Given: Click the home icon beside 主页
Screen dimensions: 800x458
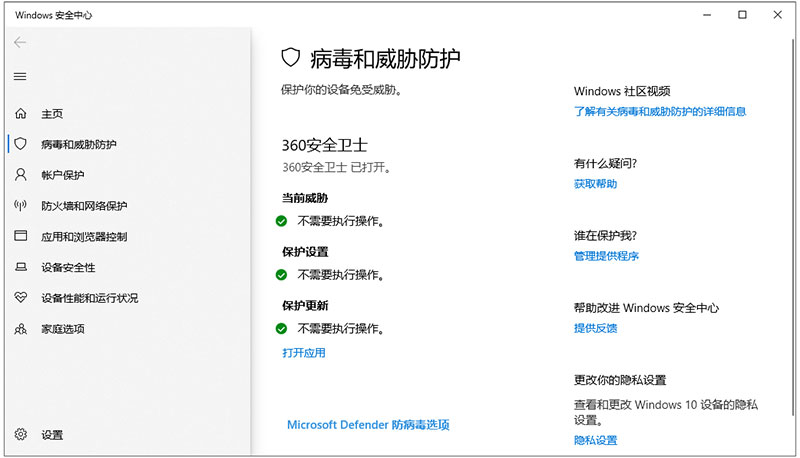Looking at the screenshot, I should 20,113.
